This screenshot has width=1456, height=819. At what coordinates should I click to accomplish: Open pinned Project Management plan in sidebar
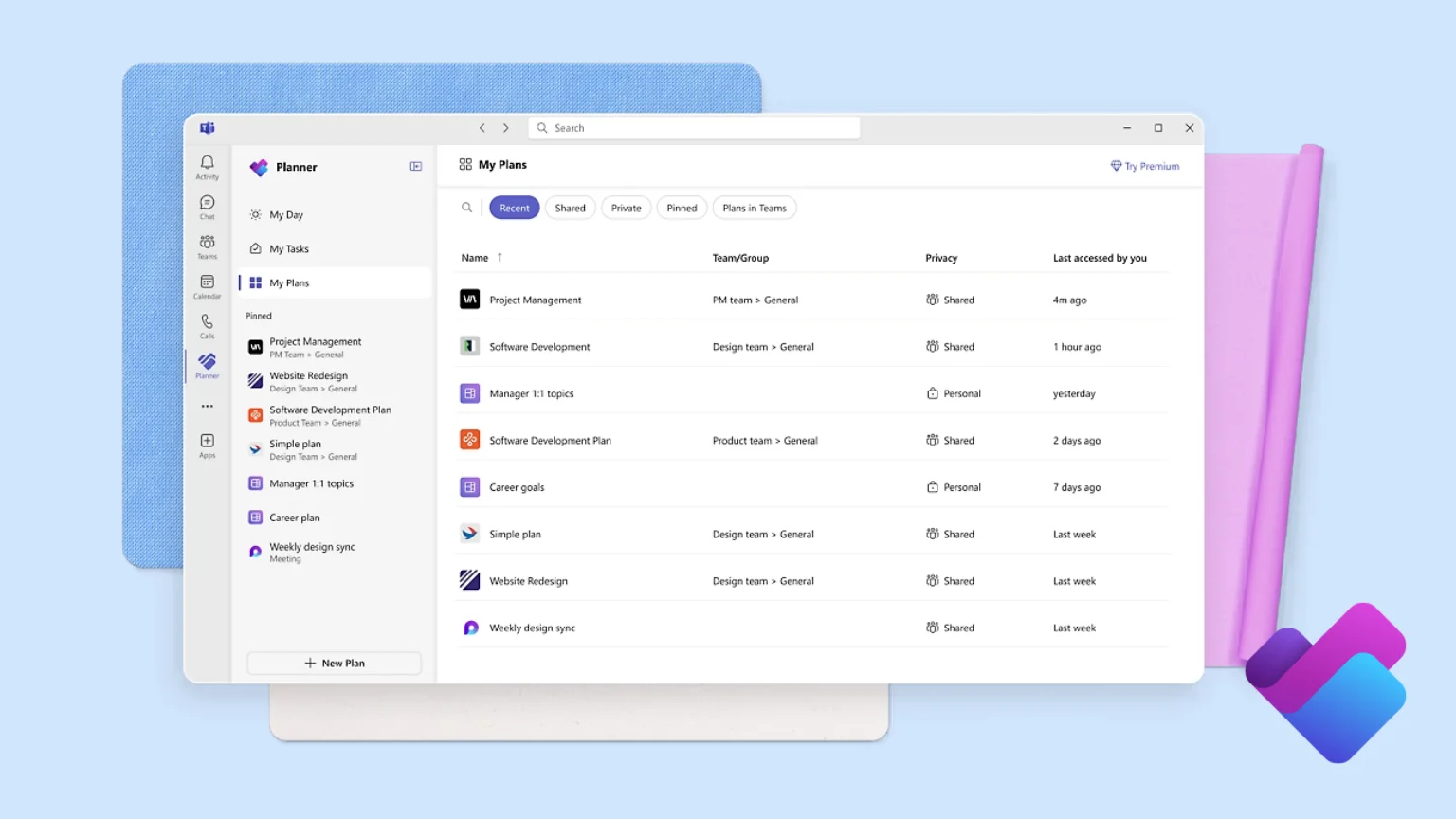coord(335,347)
